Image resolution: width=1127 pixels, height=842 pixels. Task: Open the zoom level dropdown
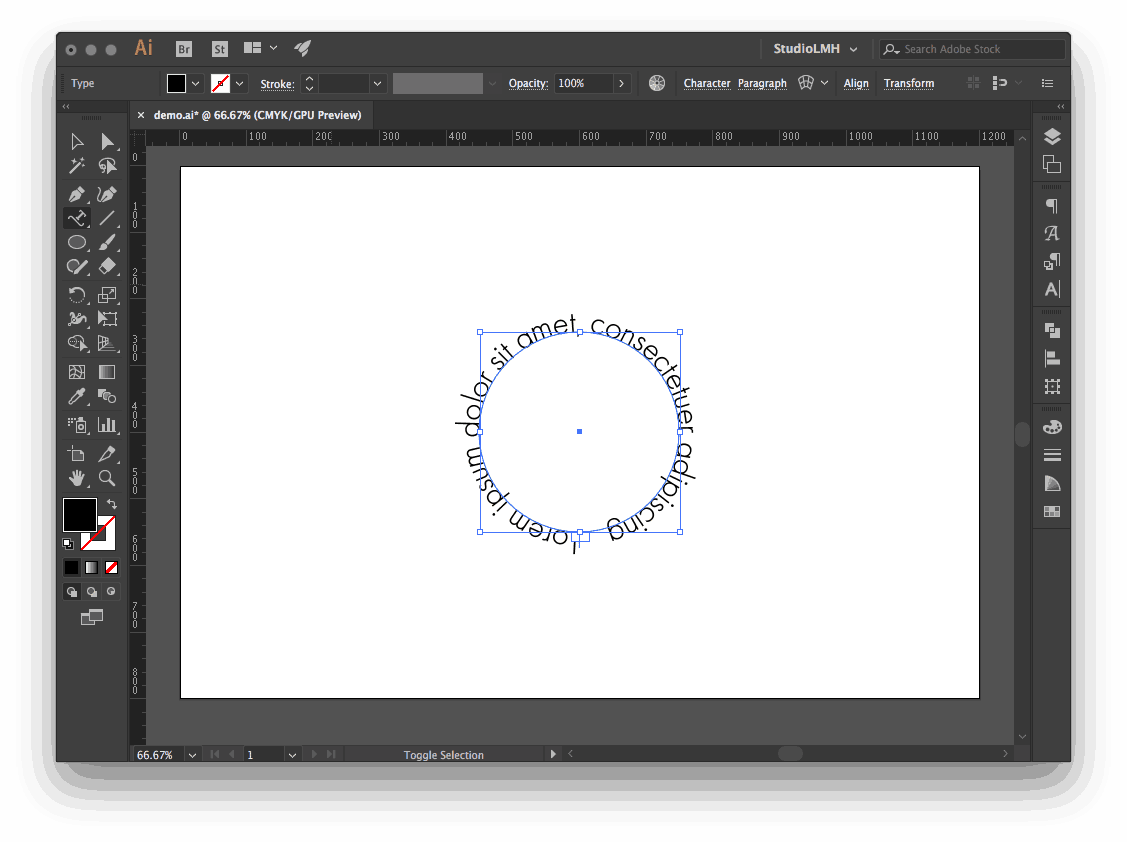(192, 755)
